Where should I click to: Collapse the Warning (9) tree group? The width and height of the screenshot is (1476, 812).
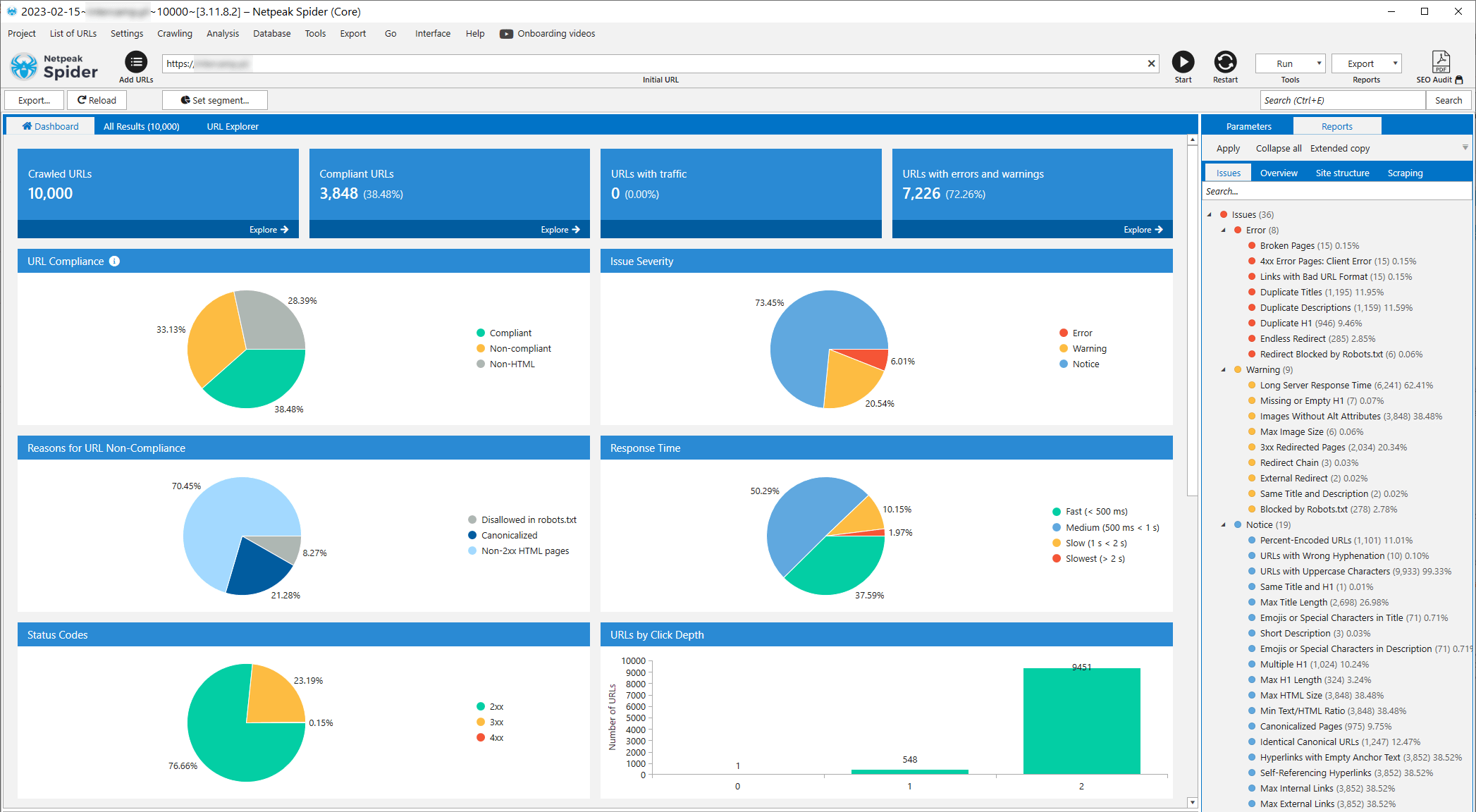pyautogui.click(x=1224, y=369)
